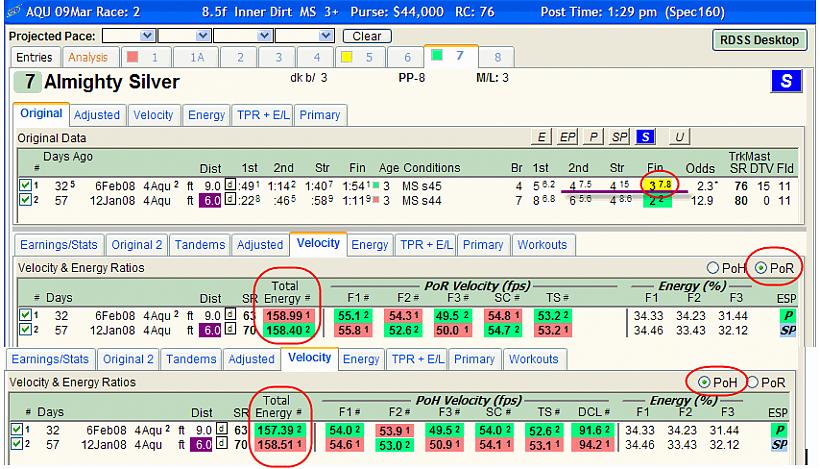Open the Primary tab in top panel
Image resolution: width=820 pixels, height=469 pixels.
320,115
